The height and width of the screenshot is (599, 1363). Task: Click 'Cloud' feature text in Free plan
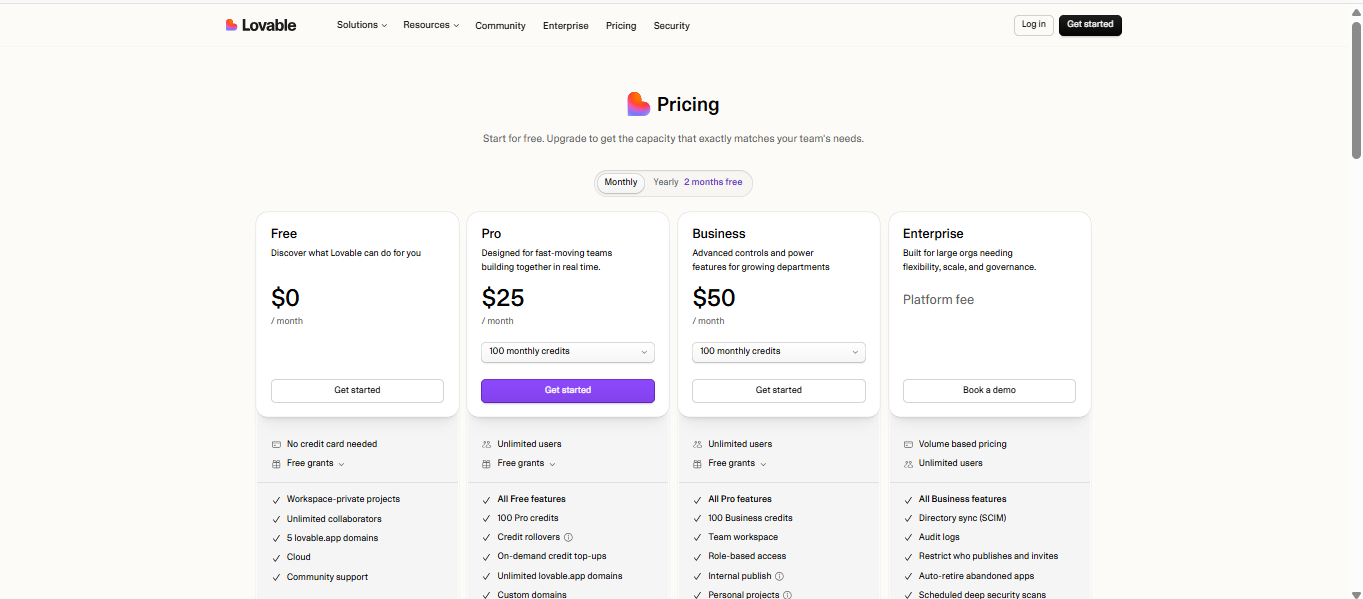(x=299, y=557)
